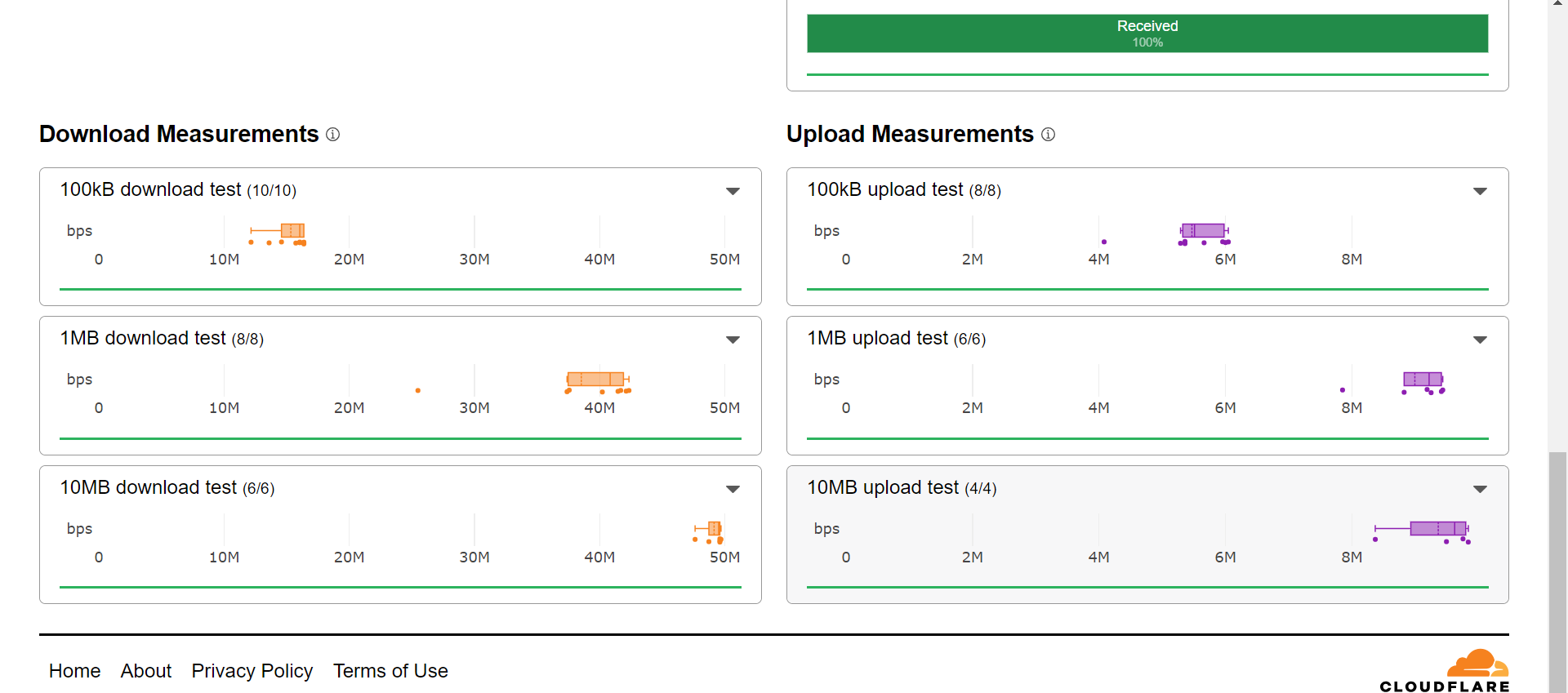The height and width of the screenshot is (693, 1568).
Task: Click the Upload Measurements info icon
Action: 1048,134
